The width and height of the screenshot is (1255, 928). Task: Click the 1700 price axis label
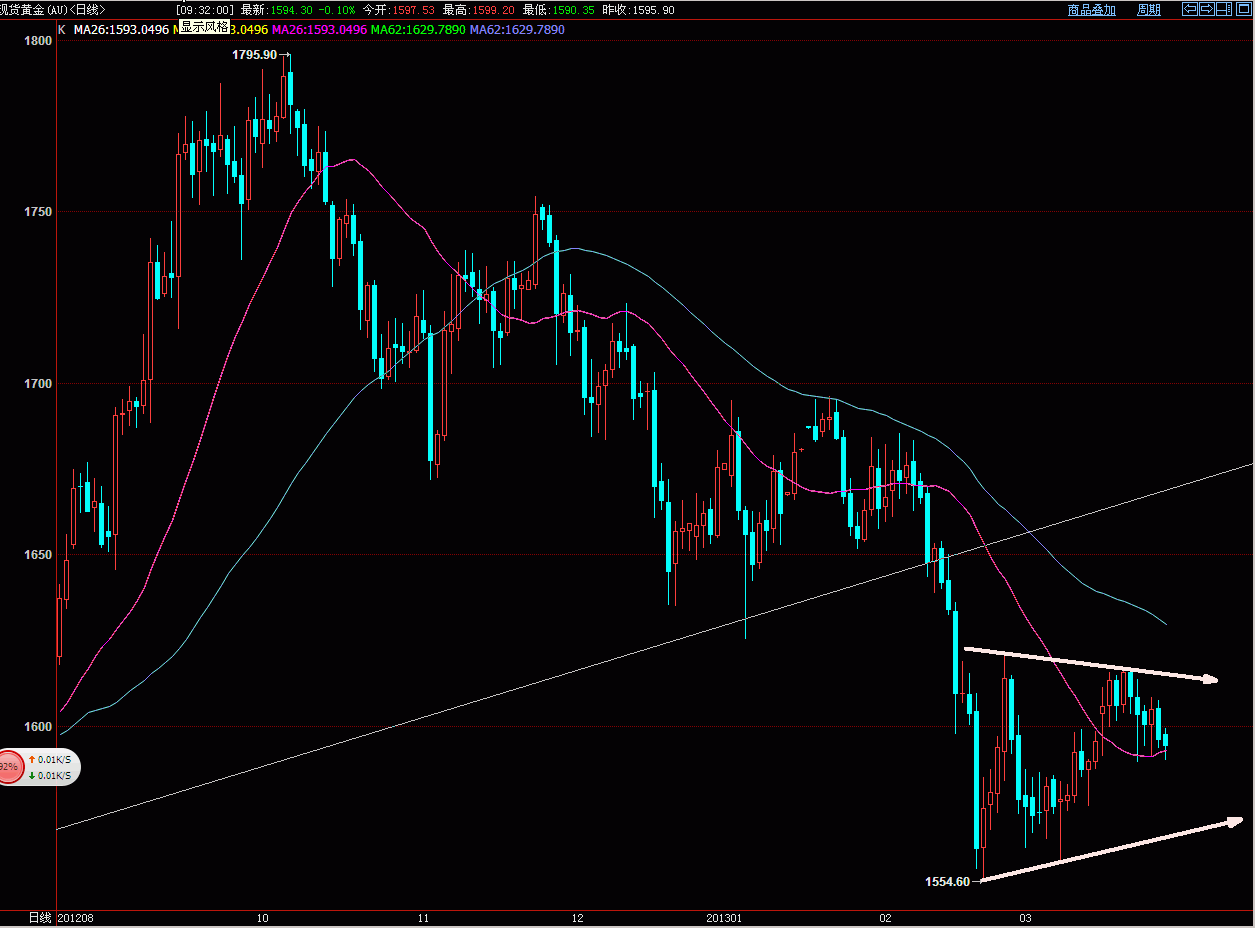pos(38,383)
